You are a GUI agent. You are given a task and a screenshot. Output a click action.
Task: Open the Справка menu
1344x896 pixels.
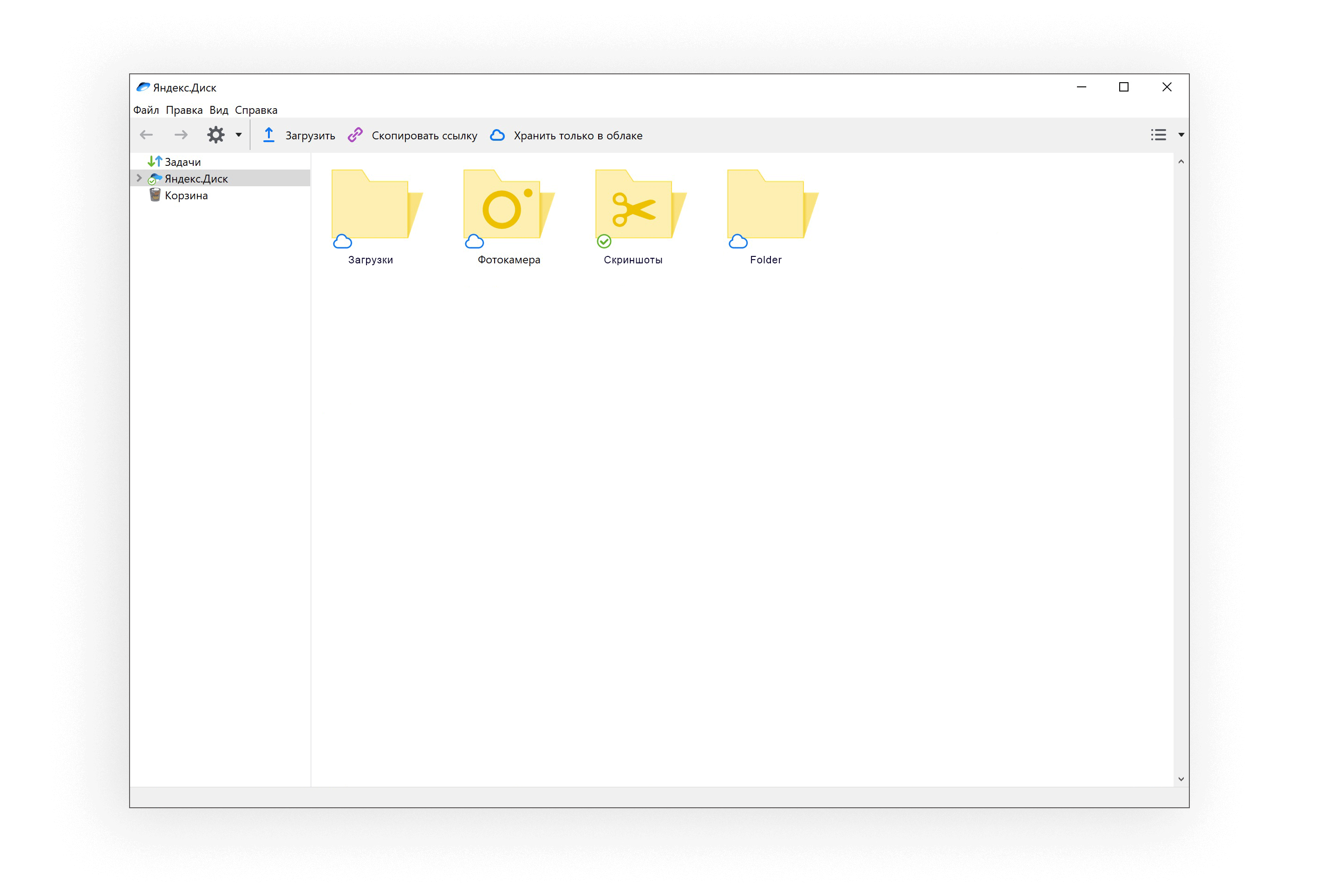(256, 110)
